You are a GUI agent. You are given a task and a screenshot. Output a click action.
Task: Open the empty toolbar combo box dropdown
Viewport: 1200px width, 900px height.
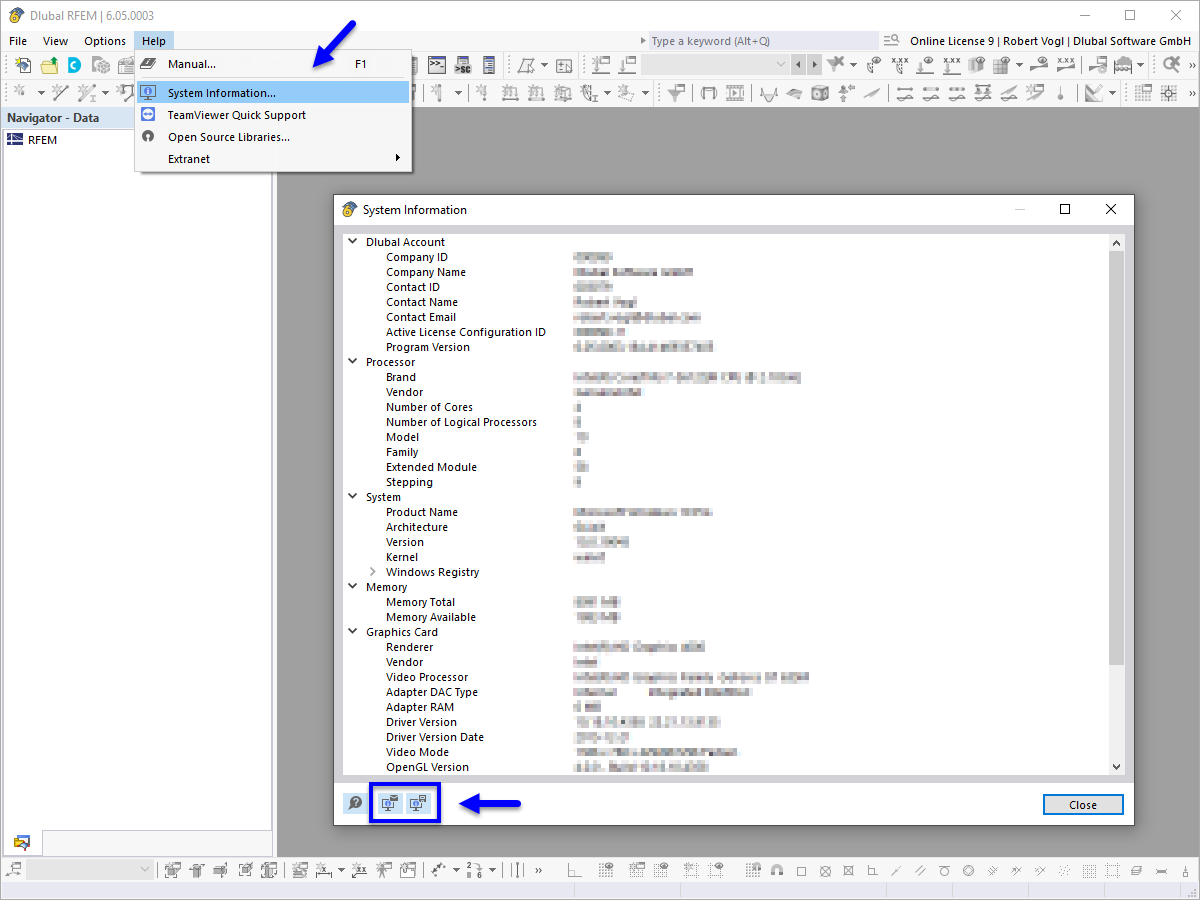(781, 65)
